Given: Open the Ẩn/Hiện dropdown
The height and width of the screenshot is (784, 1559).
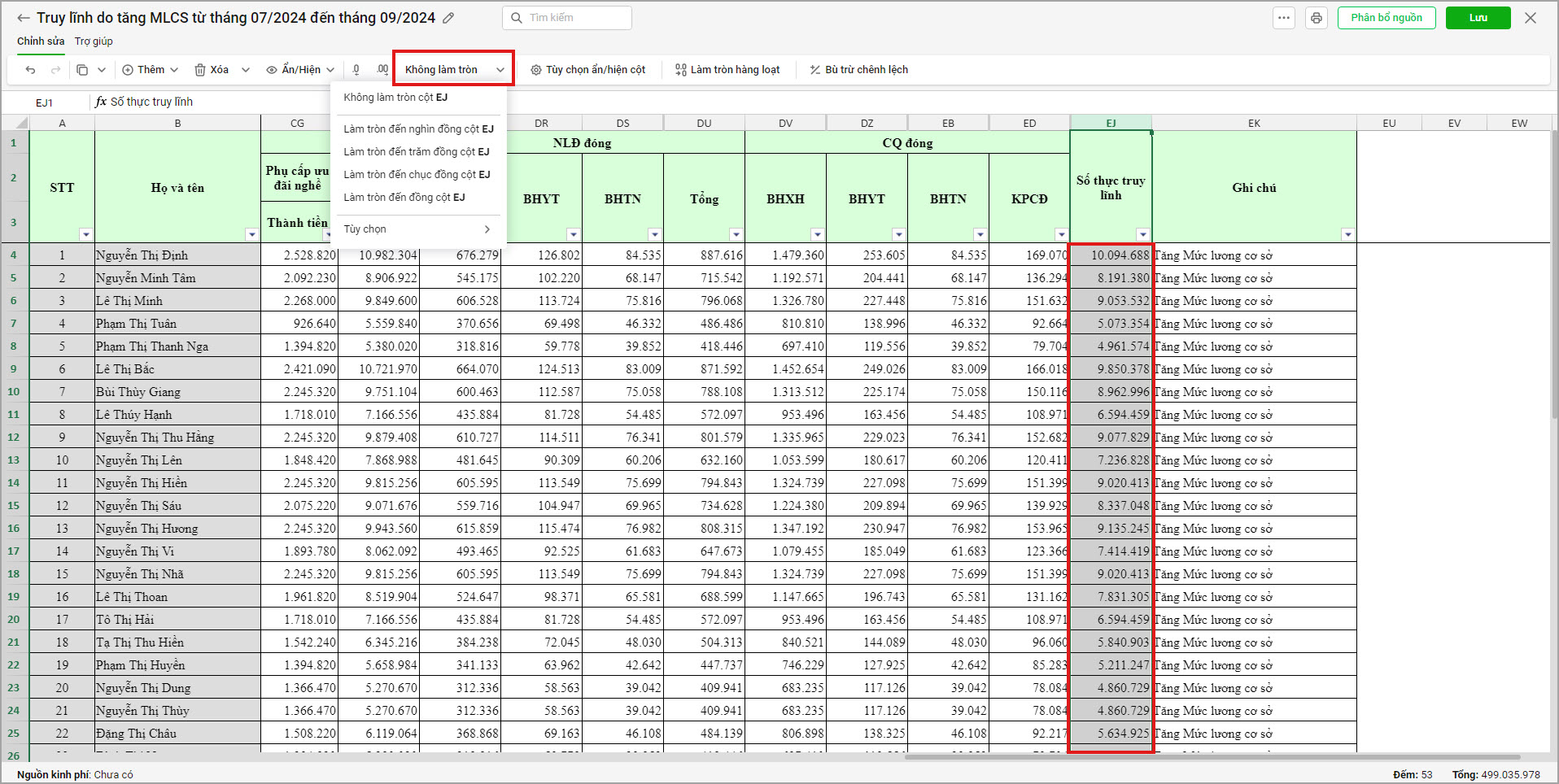Looking at the screenshot, I should (300, 70).
